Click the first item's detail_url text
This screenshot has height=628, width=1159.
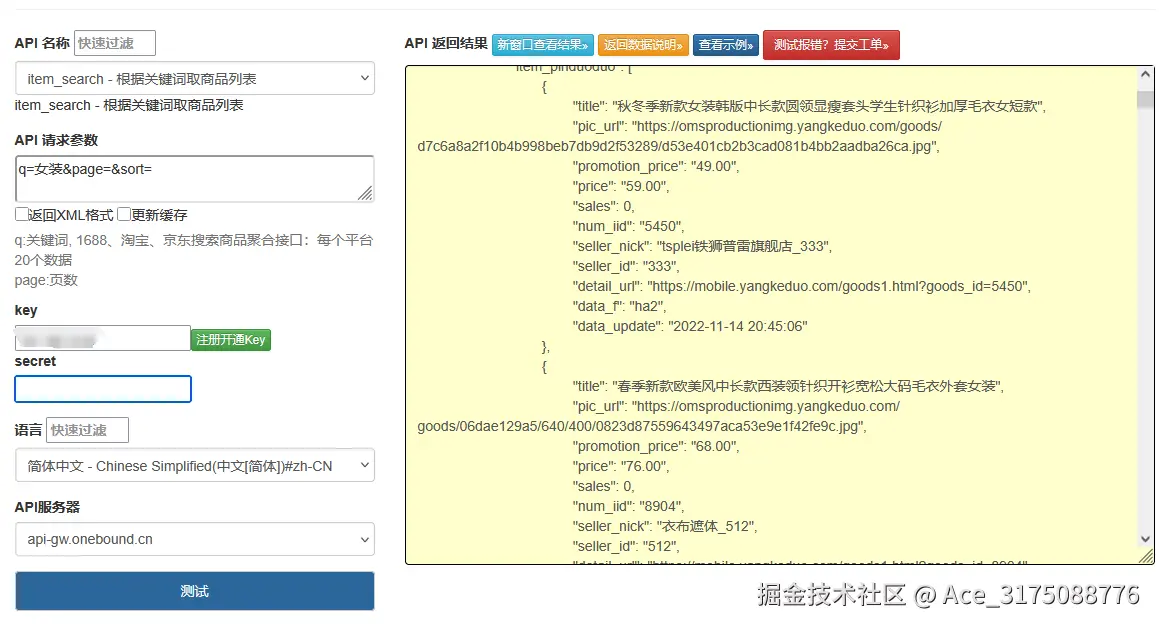tap(801, 286)
